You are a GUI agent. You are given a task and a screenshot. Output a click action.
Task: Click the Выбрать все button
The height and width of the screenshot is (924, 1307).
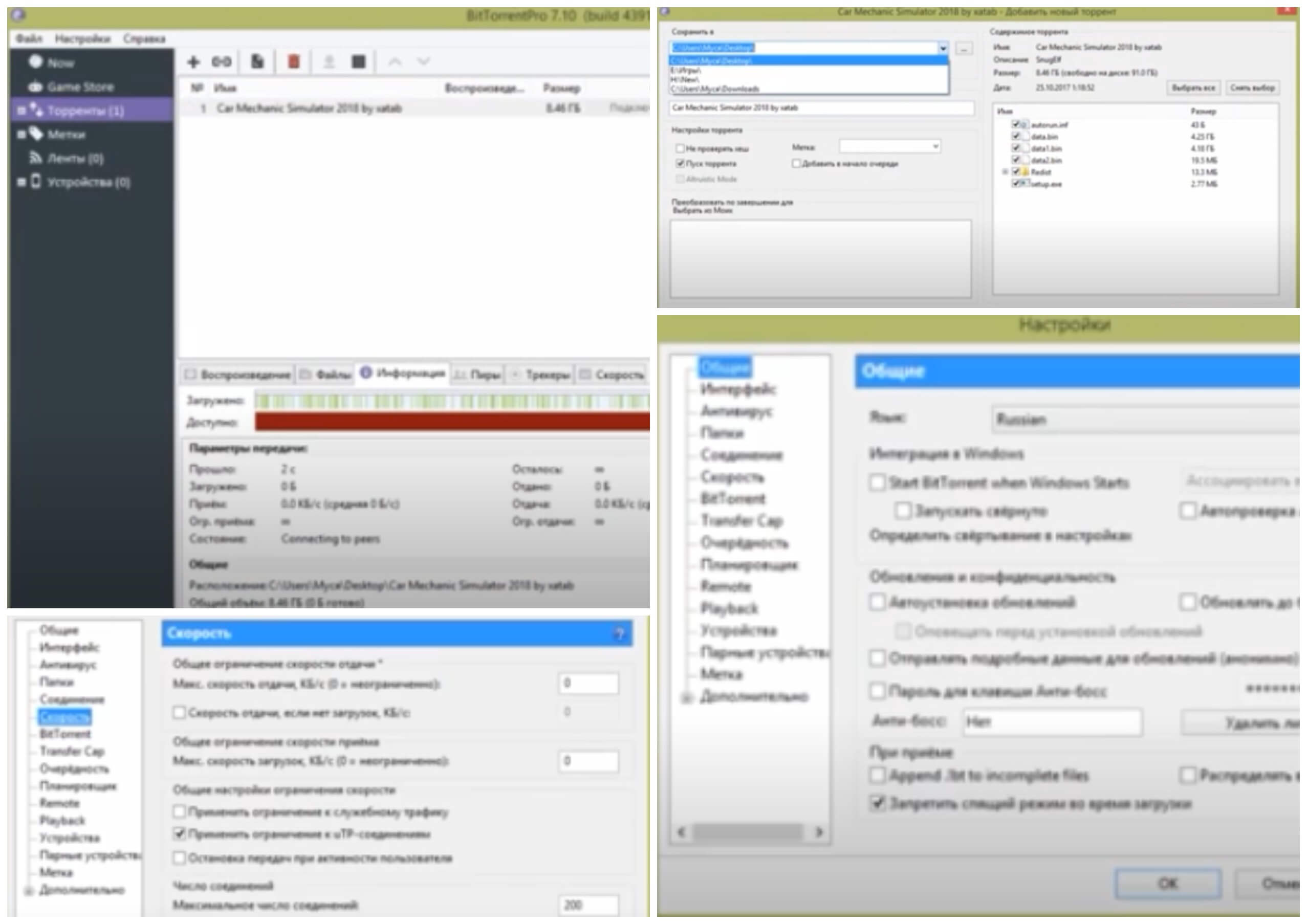pos(1193,87)
